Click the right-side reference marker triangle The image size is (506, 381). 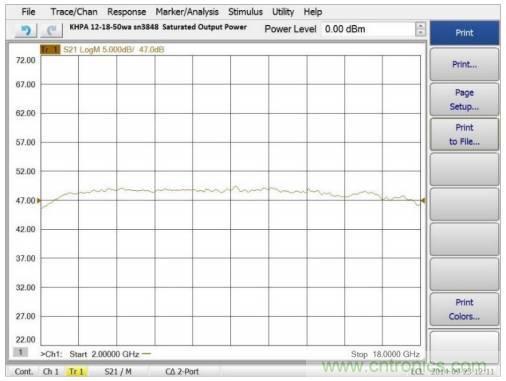point(423,200)
